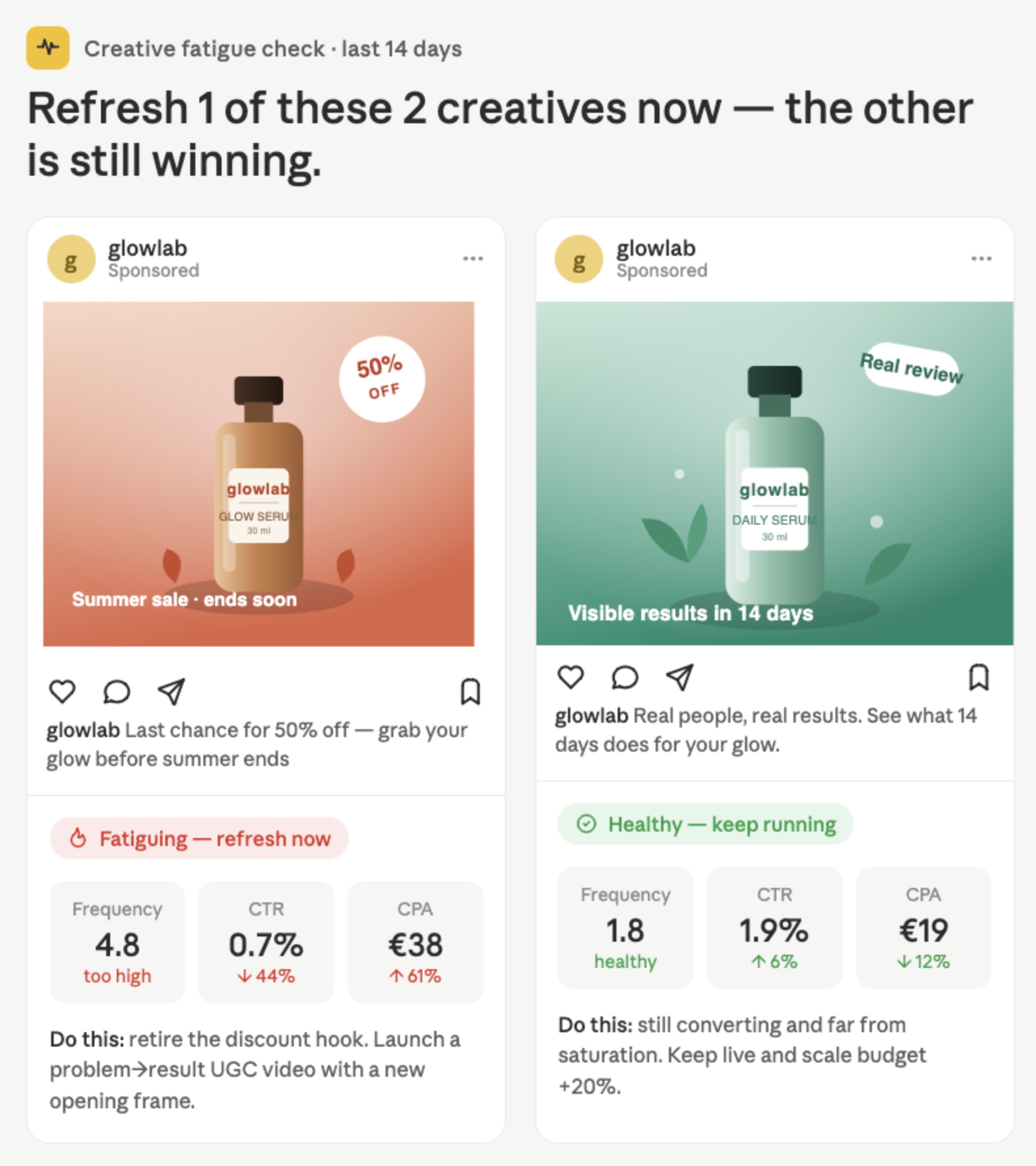Viewport: 1036px width, 1166px height.
Task: Like the Summer sale ad post
Action: [62, 691]
